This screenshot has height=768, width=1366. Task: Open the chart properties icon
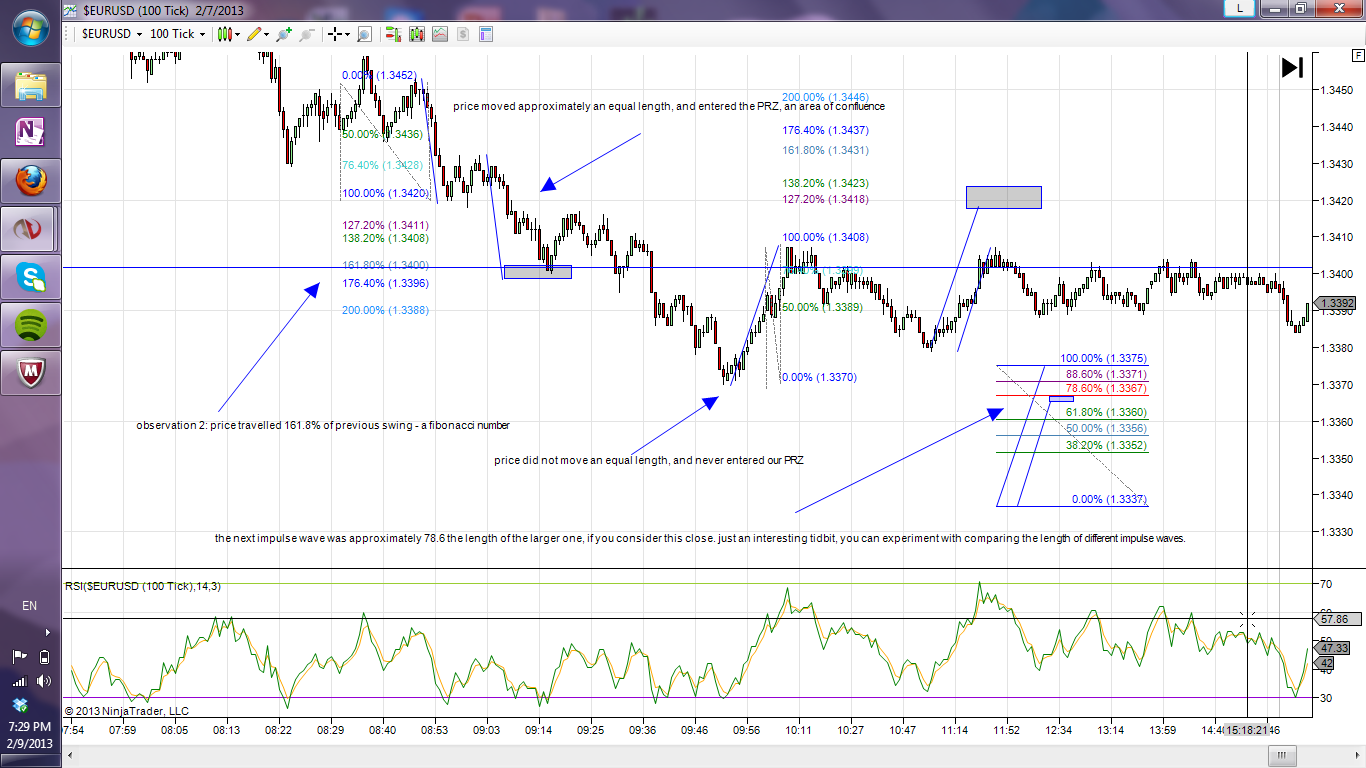pyautogui.click(x=486, y=34)
